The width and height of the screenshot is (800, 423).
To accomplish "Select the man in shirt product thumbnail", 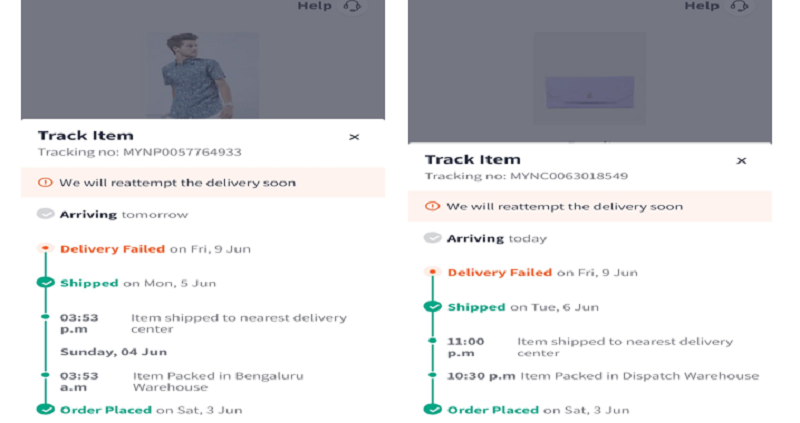I will (203, 75).
